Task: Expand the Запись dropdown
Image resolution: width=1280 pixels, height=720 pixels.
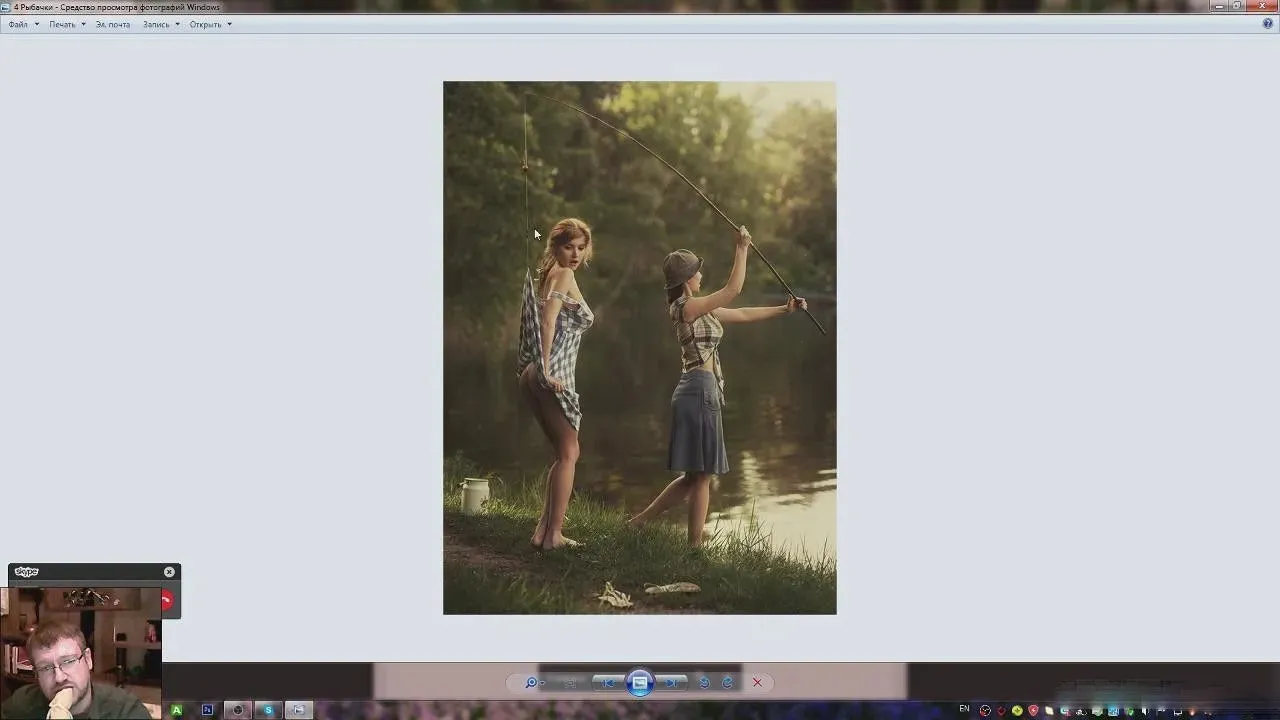Action: point(157,24)
